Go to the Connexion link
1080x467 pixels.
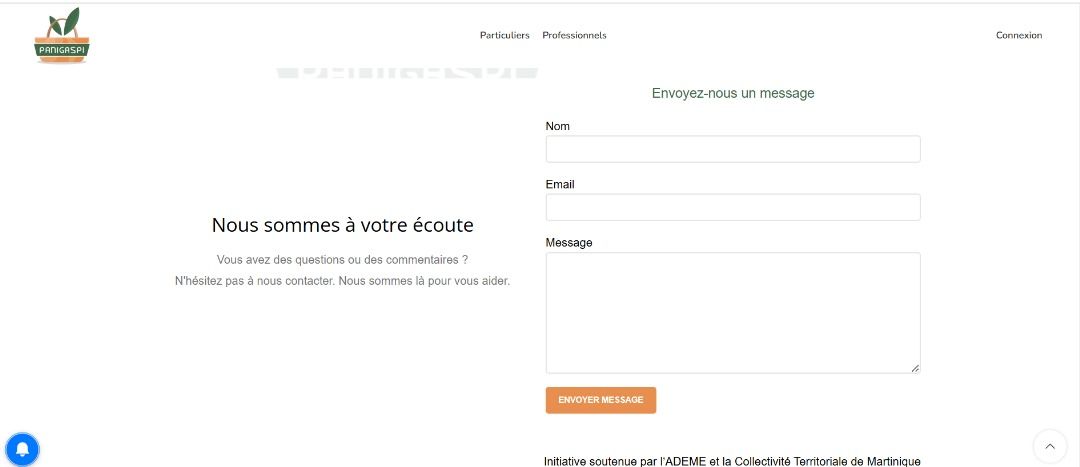(x=1019, y=35)
